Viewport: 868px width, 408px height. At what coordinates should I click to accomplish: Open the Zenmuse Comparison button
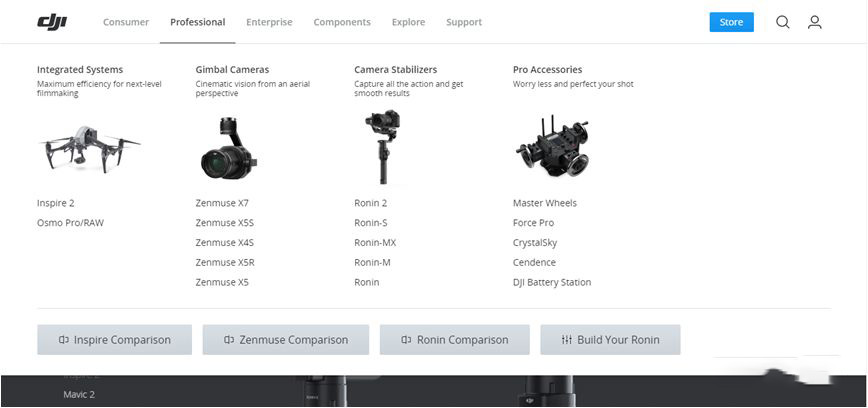click(x=286, y=340)
